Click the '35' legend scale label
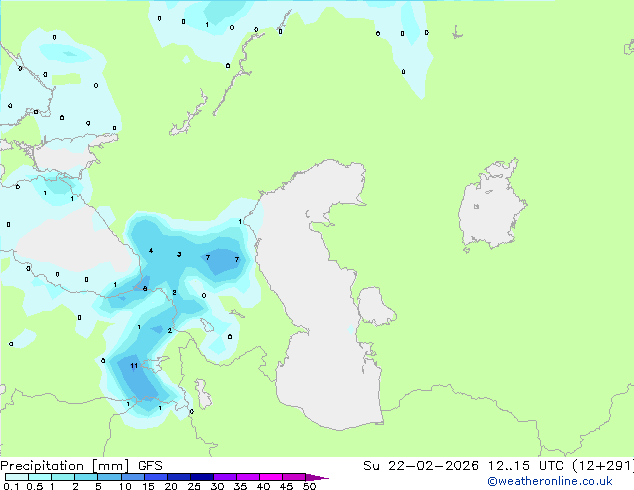Viewport: 634px width, 490px height. [240, 486]
